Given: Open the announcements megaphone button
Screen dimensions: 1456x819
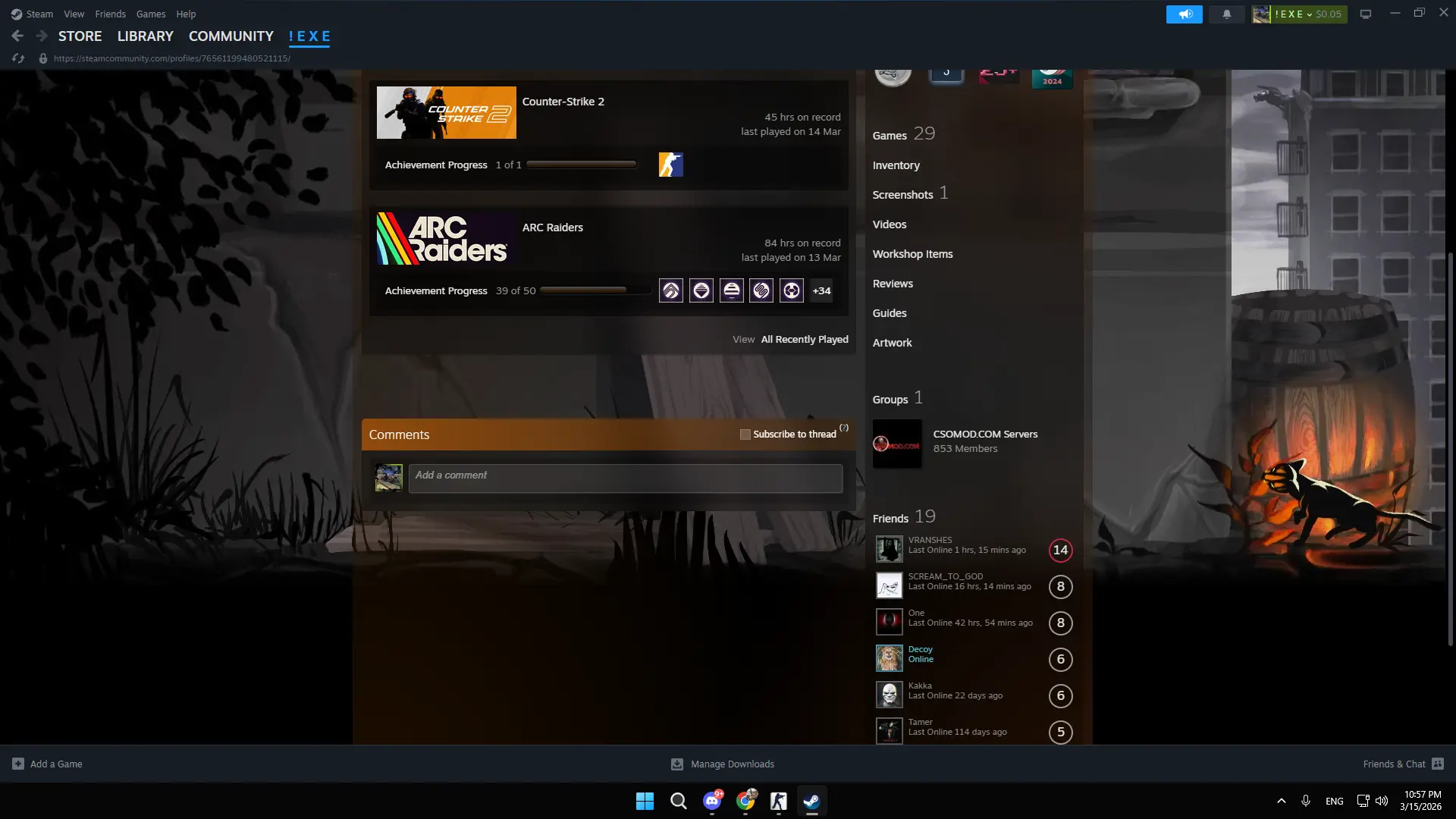Looking at the screenshot, I should click(1185, 14).
